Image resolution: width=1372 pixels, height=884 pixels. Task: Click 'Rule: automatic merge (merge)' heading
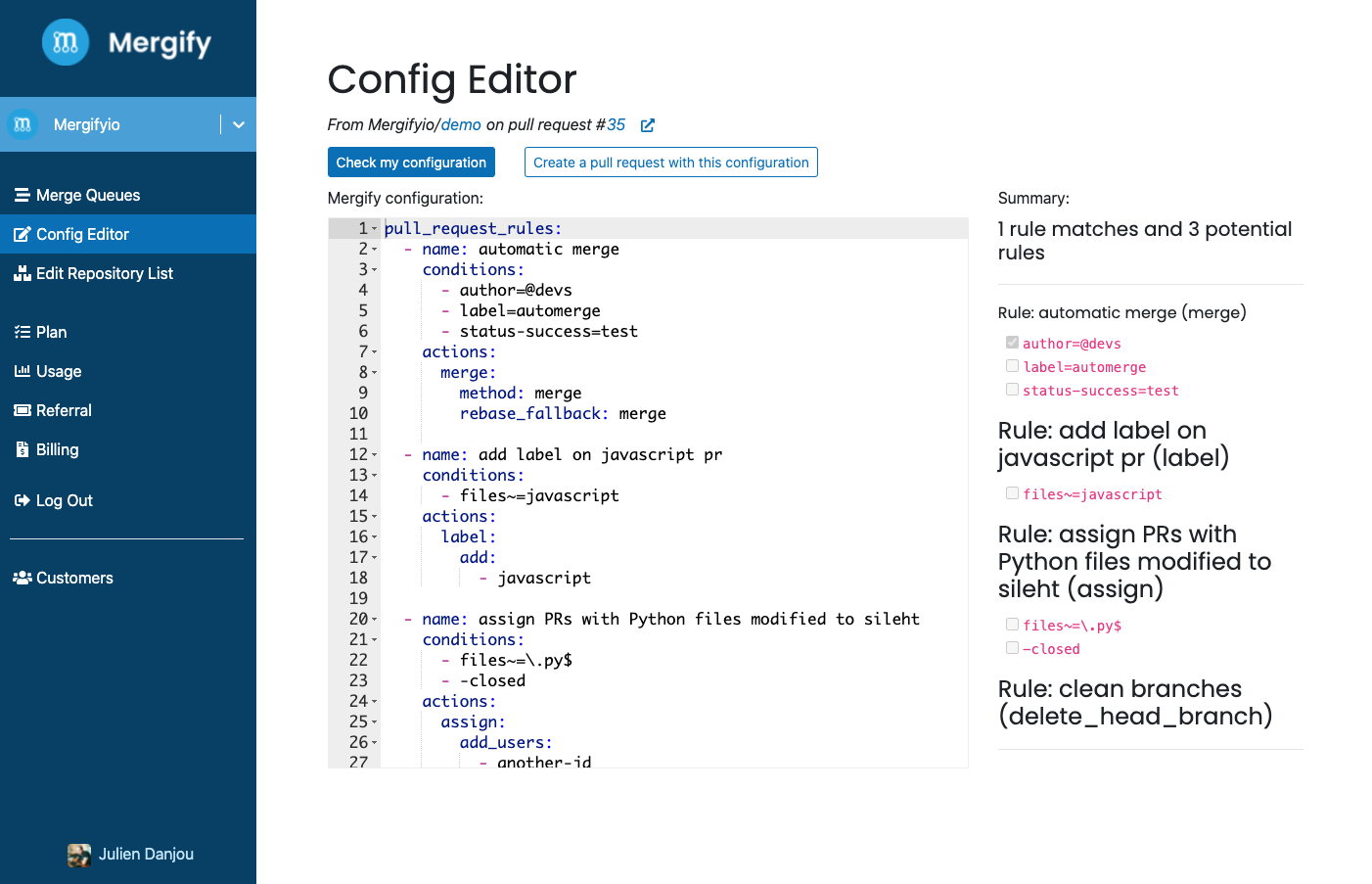(1122, 312)
